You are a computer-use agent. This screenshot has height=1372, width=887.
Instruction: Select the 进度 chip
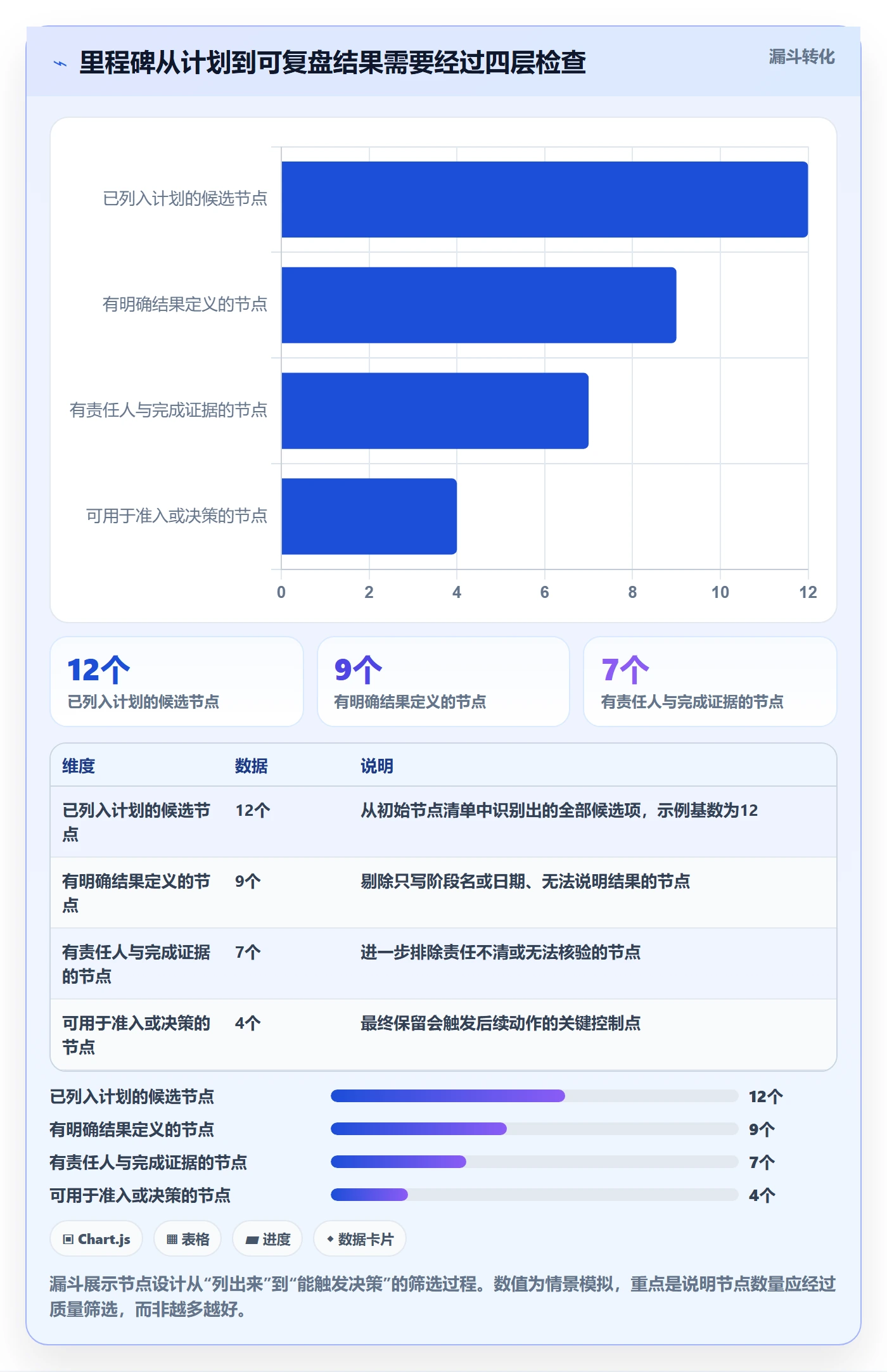267,1239
